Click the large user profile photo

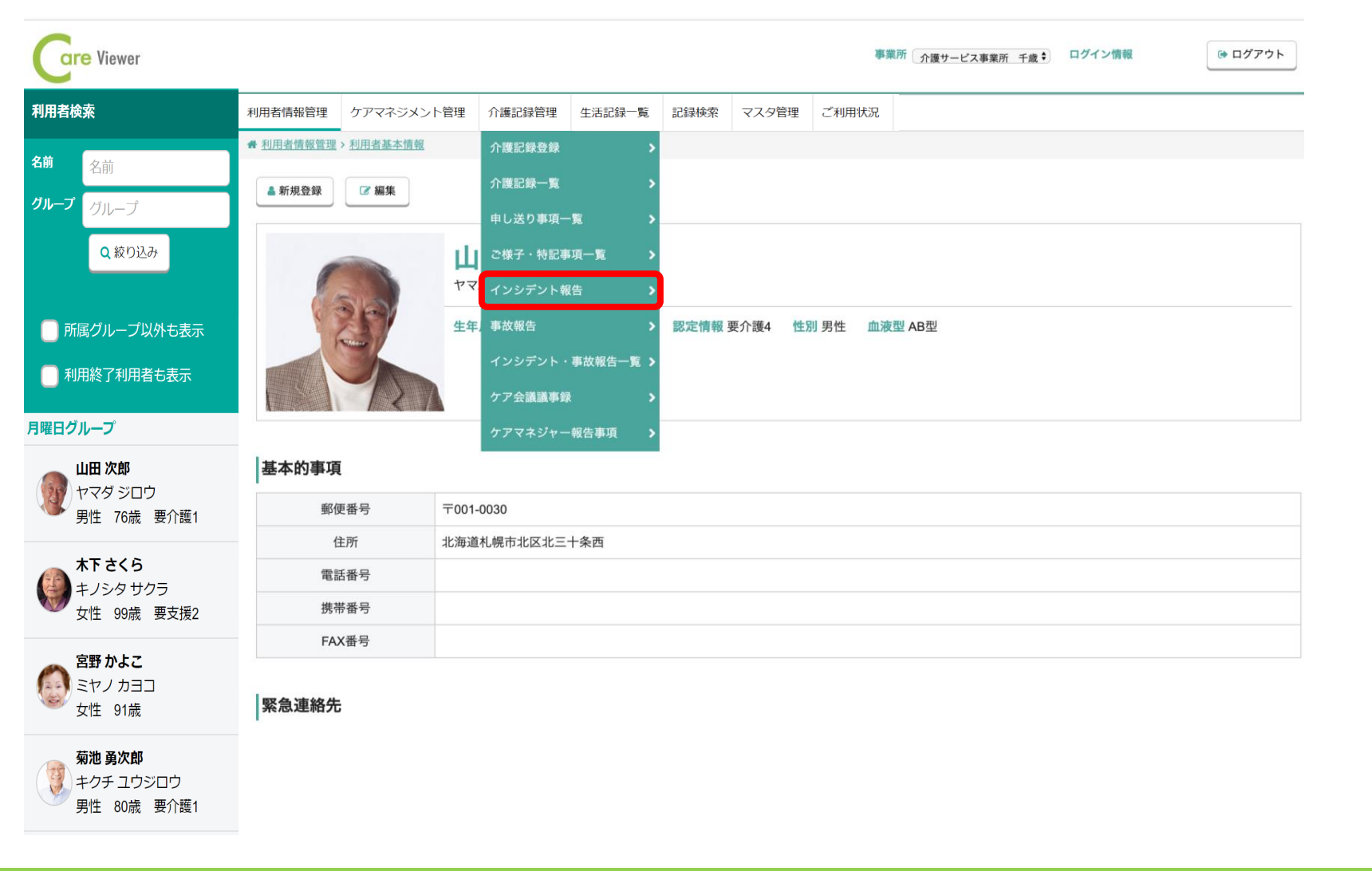click(354, 322)
